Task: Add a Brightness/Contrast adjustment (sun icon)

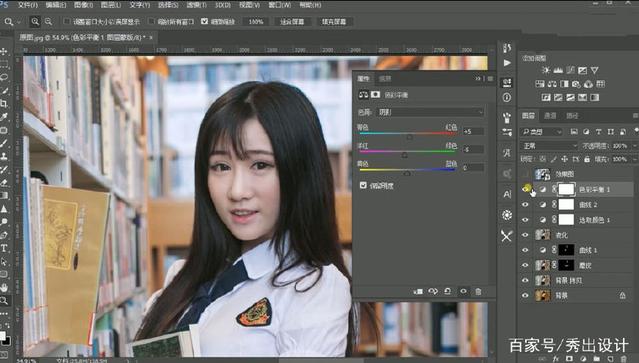Action: pos(546,70)
